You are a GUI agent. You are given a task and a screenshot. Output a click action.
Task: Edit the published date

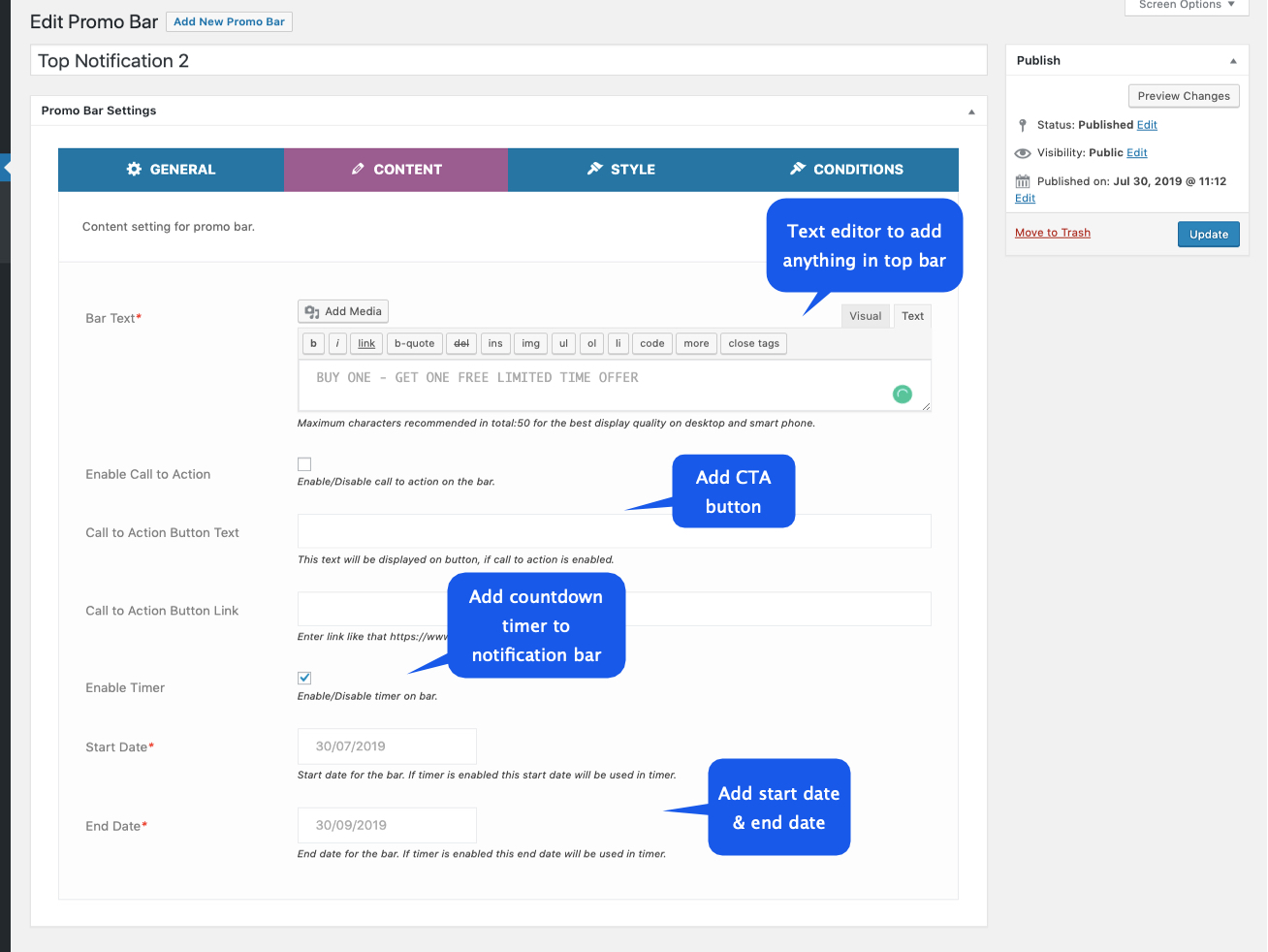[1025, 198]
